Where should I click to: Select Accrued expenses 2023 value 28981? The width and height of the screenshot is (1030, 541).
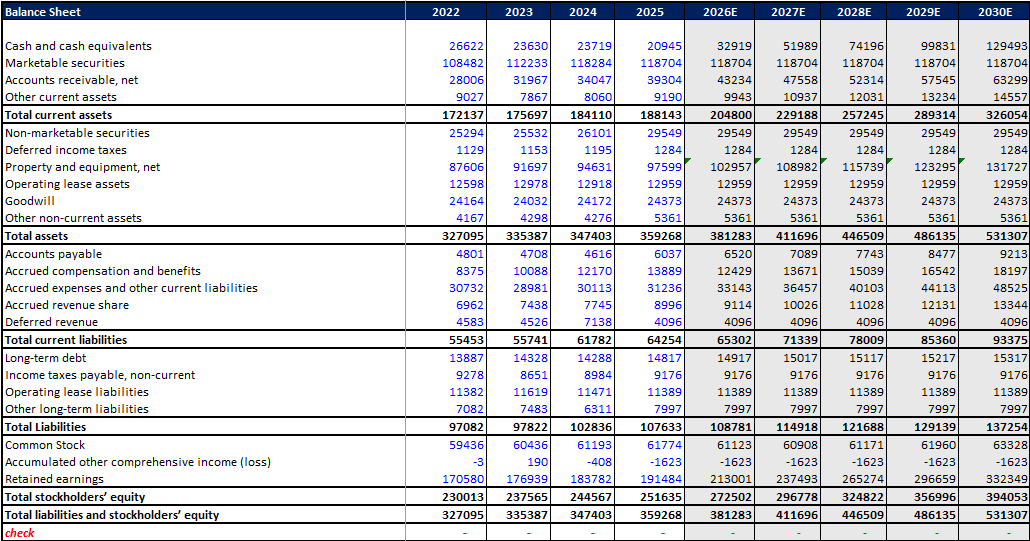click(x=530, y=288)
